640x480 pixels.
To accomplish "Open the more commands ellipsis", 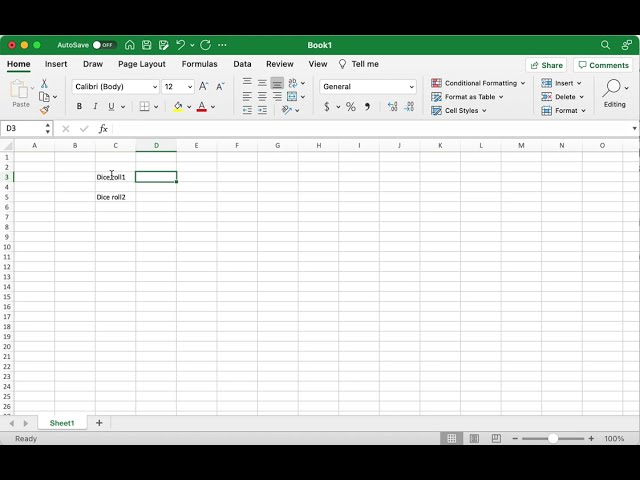I will point(222,45).
